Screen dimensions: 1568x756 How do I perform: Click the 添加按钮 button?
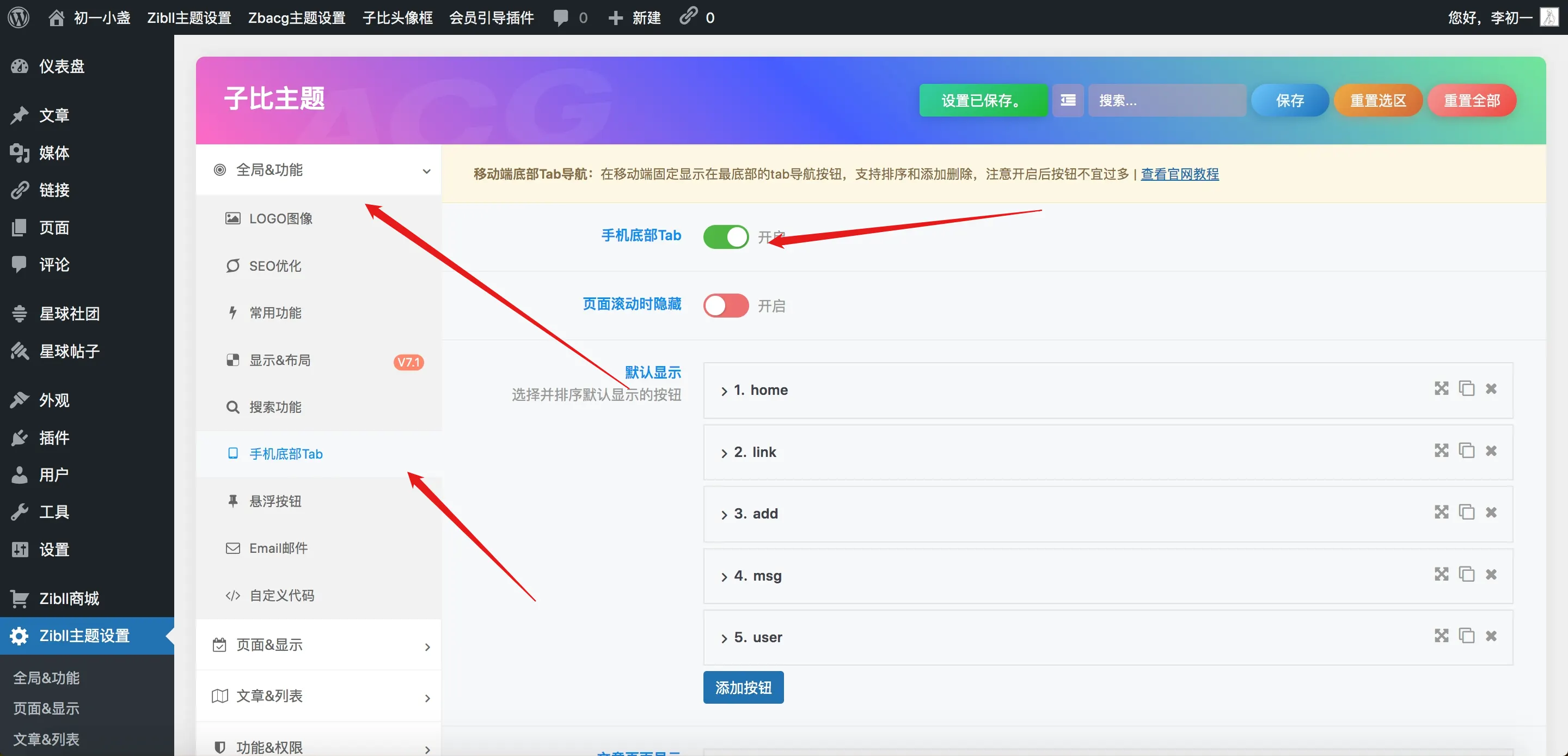[x=743, y=688]
